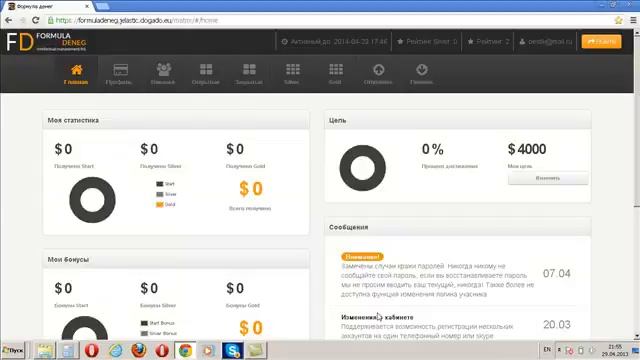640x360 pixels.
Task: Open the upload arrow circle tab
Action: pyautogui.click(x=378, y=74)
